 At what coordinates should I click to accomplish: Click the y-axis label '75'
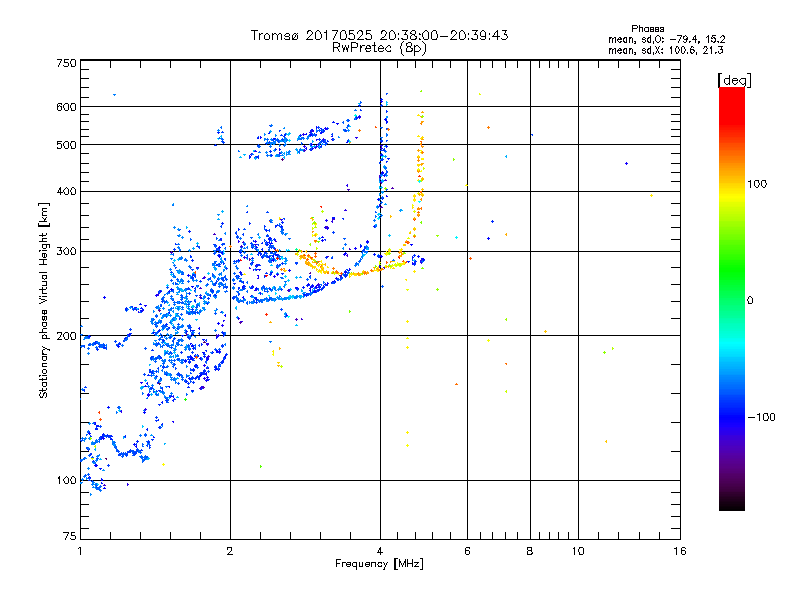[x=70, y=536]
